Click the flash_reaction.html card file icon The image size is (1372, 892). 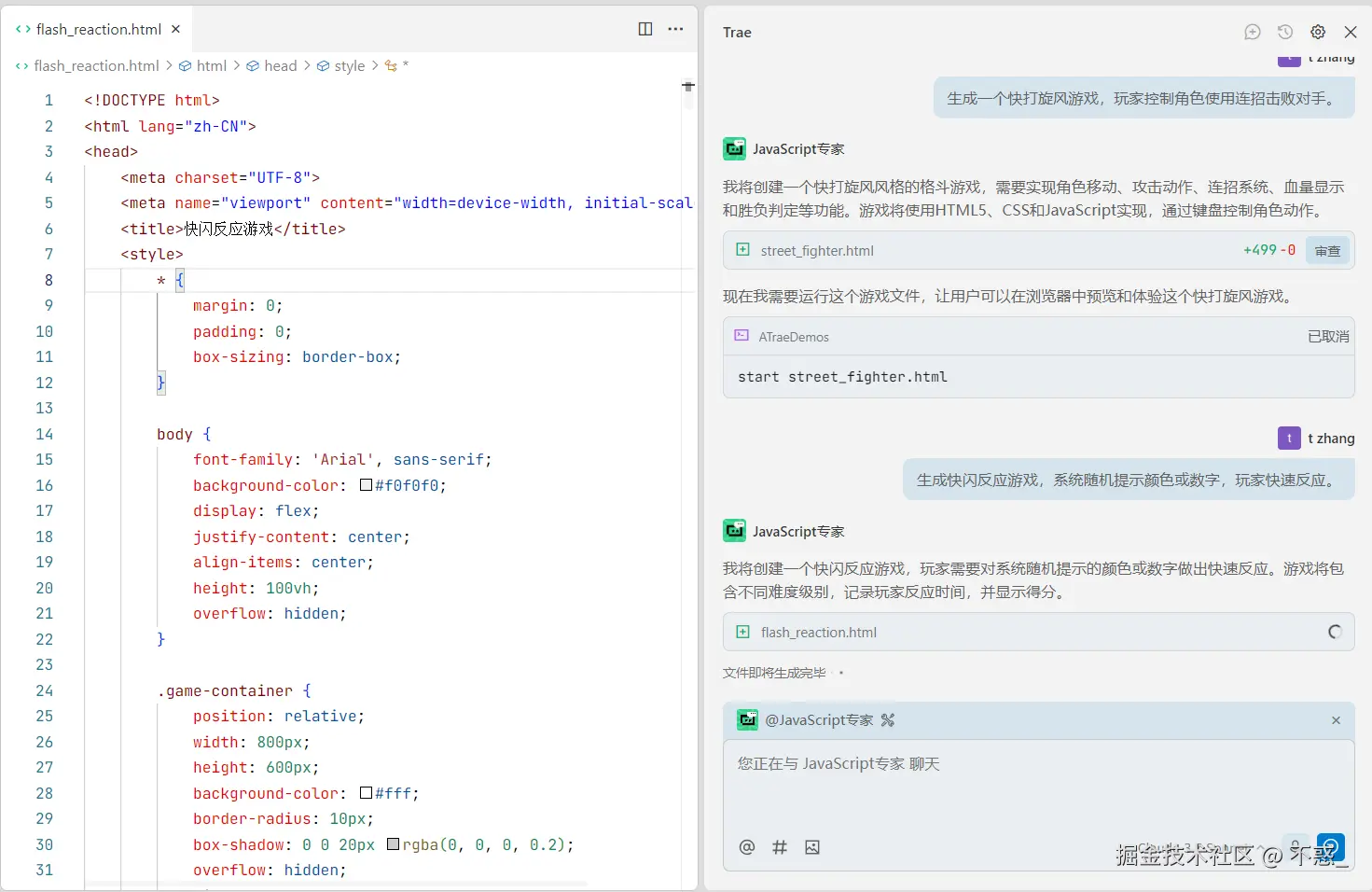pyautogui.click(x=743, y=632)
